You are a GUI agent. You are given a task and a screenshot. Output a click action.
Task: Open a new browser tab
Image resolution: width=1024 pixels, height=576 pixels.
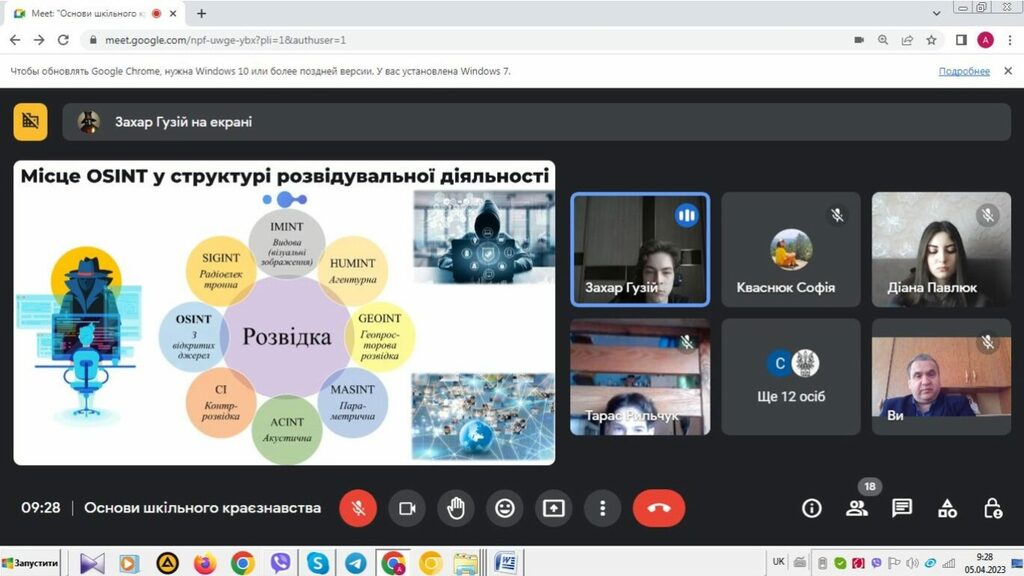(201, 14)
